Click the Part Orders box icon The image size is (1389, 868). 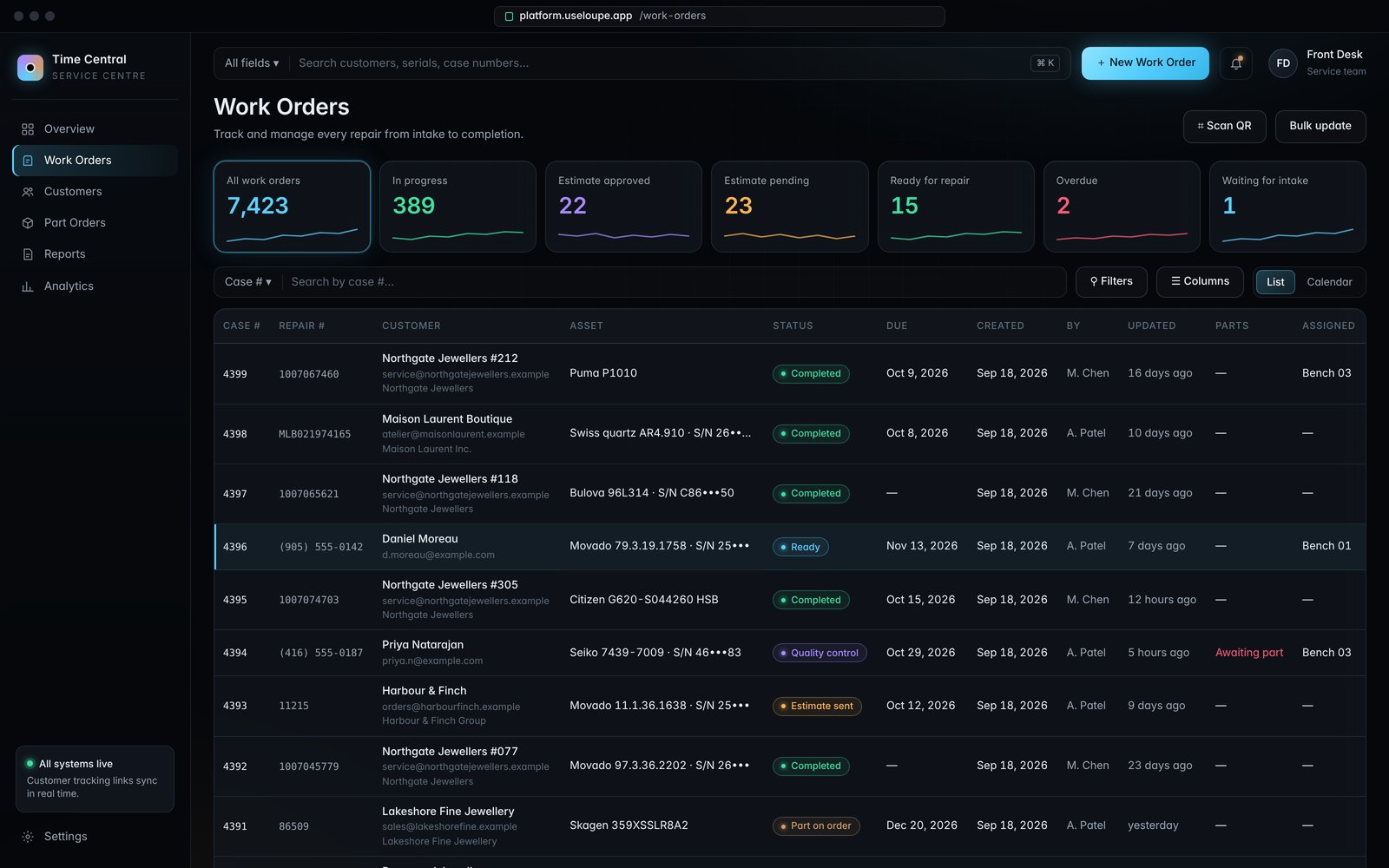(x=28, y=223)
